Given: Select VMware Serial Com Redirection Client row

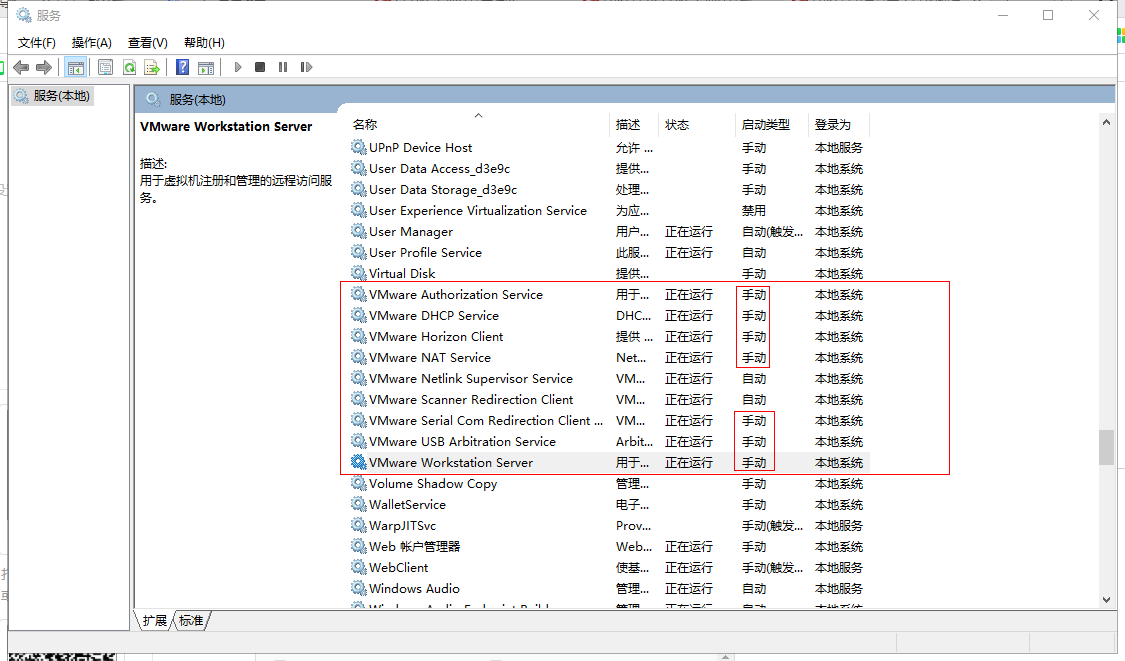Looking at the screenshot, I should tap(608, 420).
